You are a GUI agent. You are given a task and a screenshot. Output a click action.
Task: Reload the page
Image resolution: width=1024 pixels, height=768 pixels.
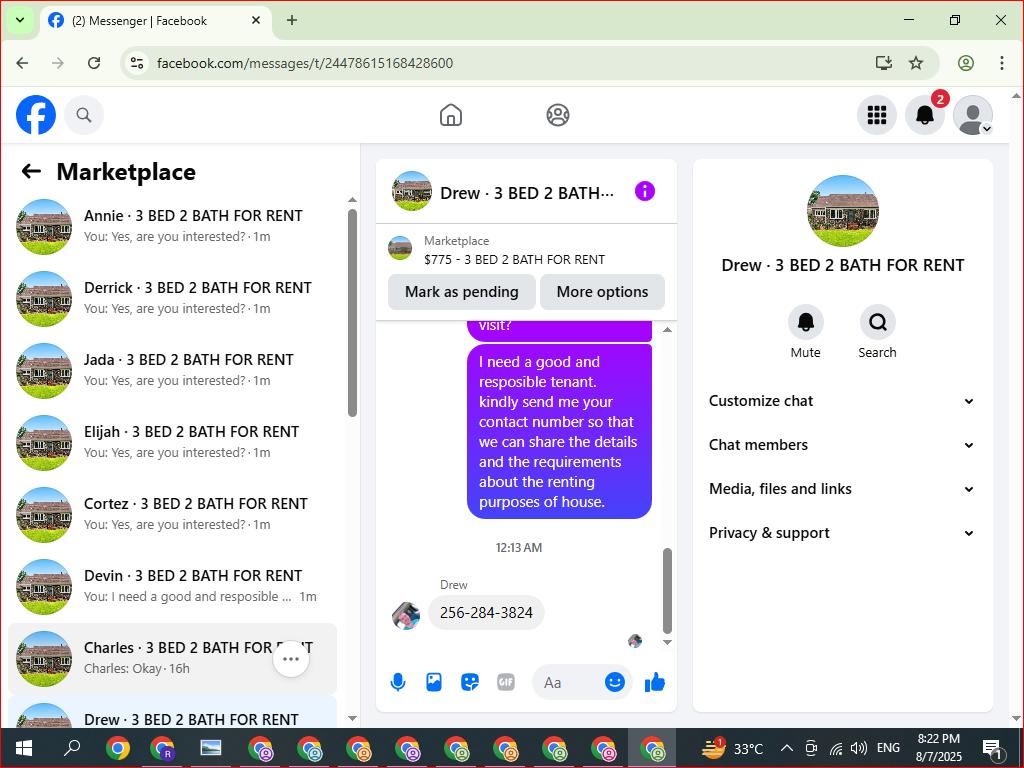coord(94,63)
